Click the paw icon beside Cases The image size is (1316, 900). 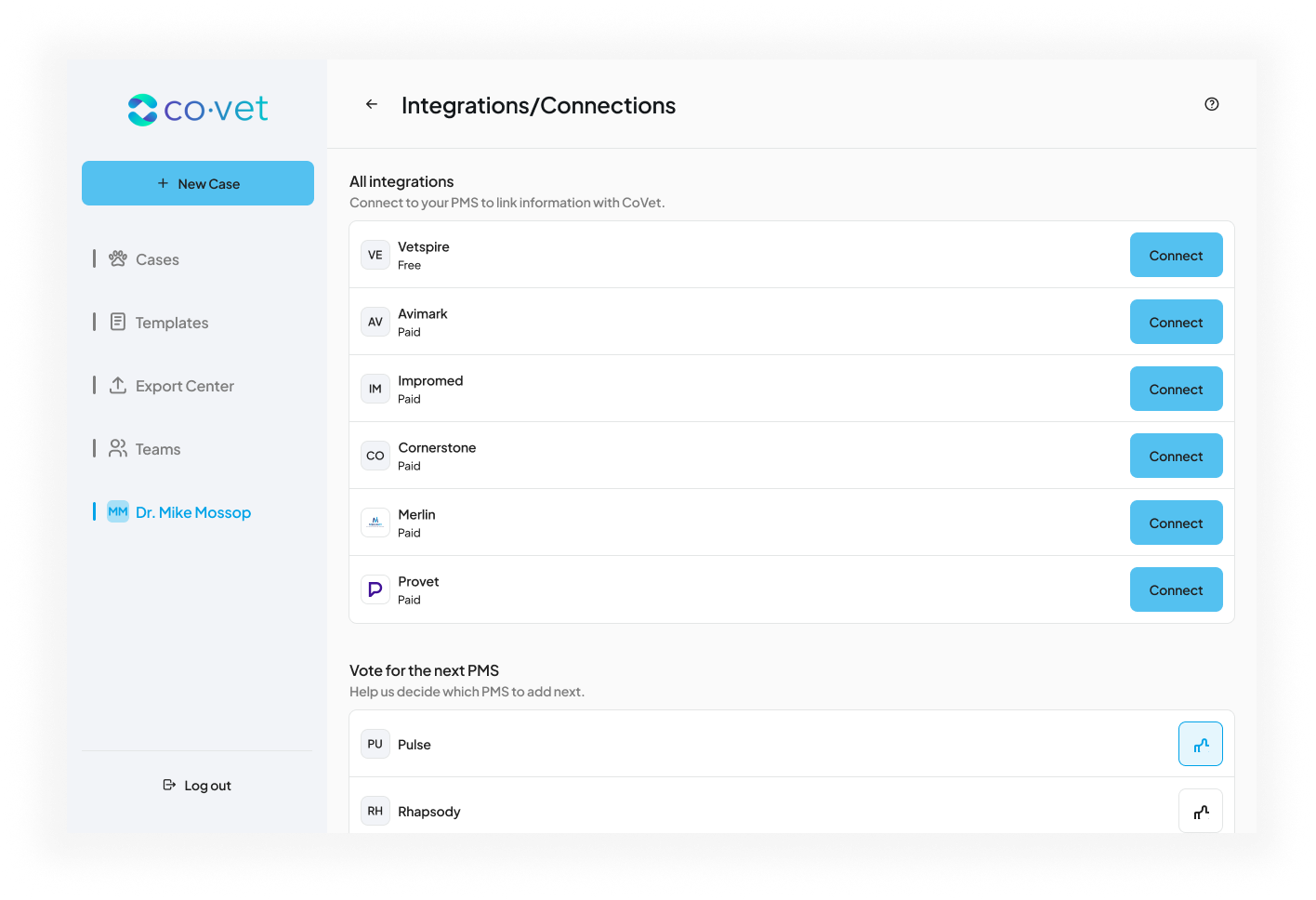coord(118,258)
